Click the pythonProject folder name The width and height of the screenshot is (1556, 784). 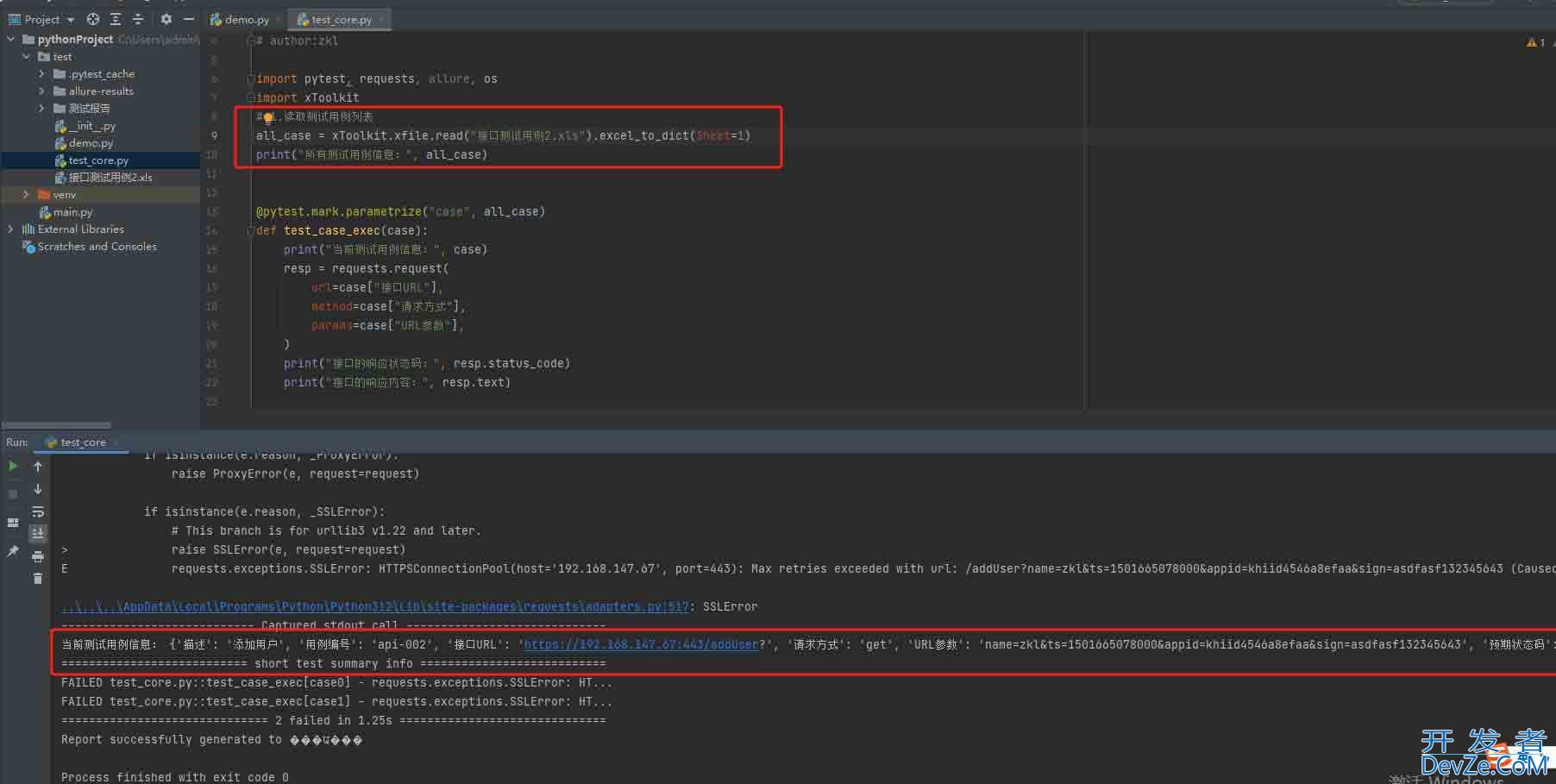[75, 39]
